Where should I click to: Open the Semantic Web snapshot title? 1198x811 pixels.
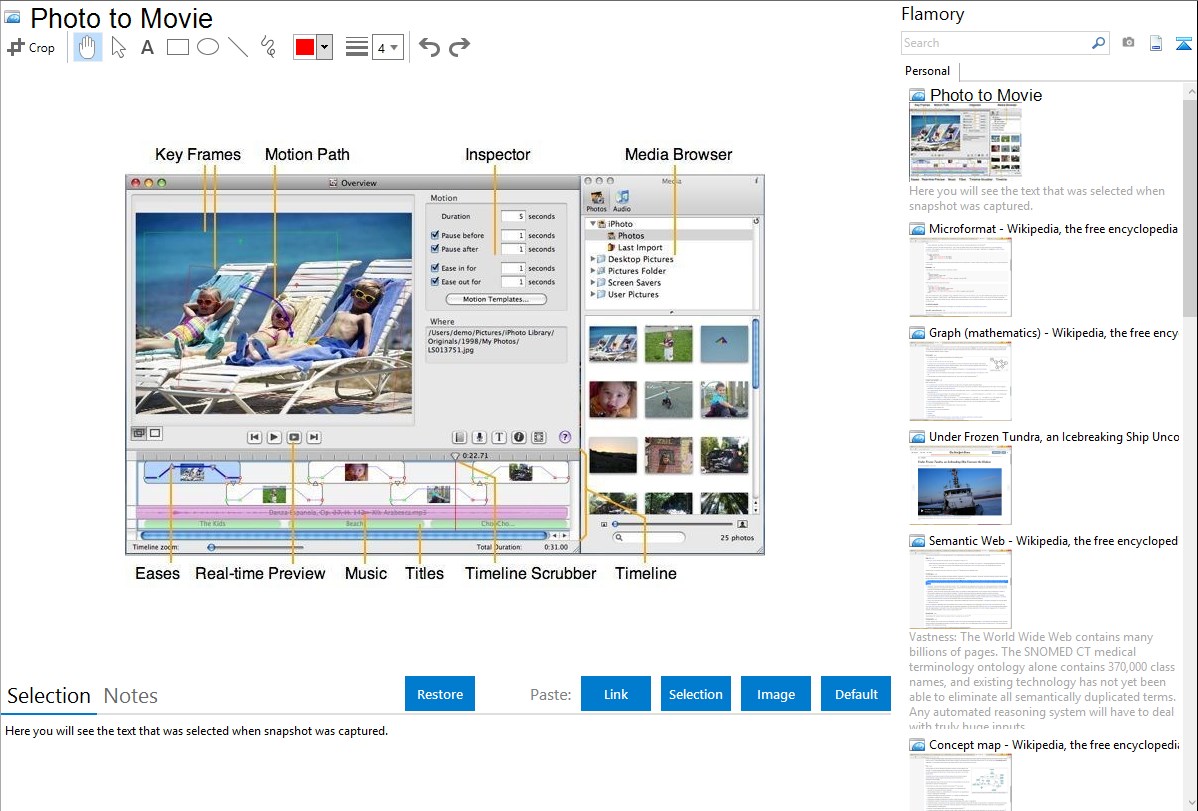[x=1053, y=540]
